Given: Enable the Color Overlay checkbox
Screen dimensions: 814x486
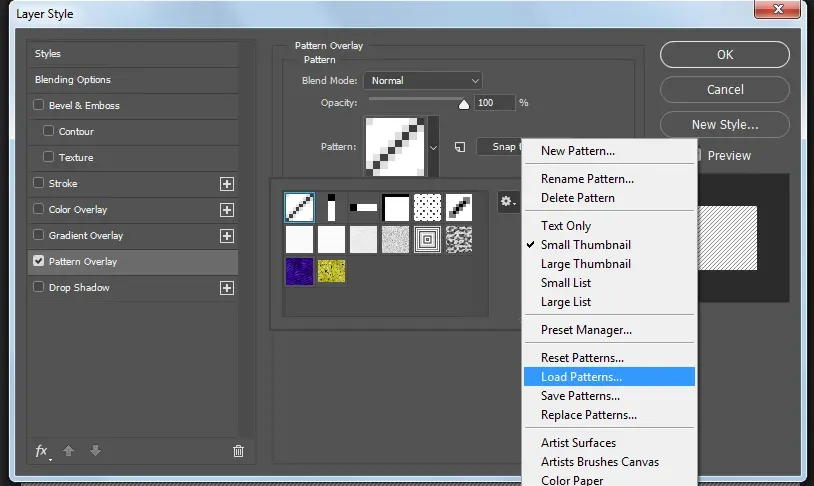Looking at the screenshot, I should point(38,209).
